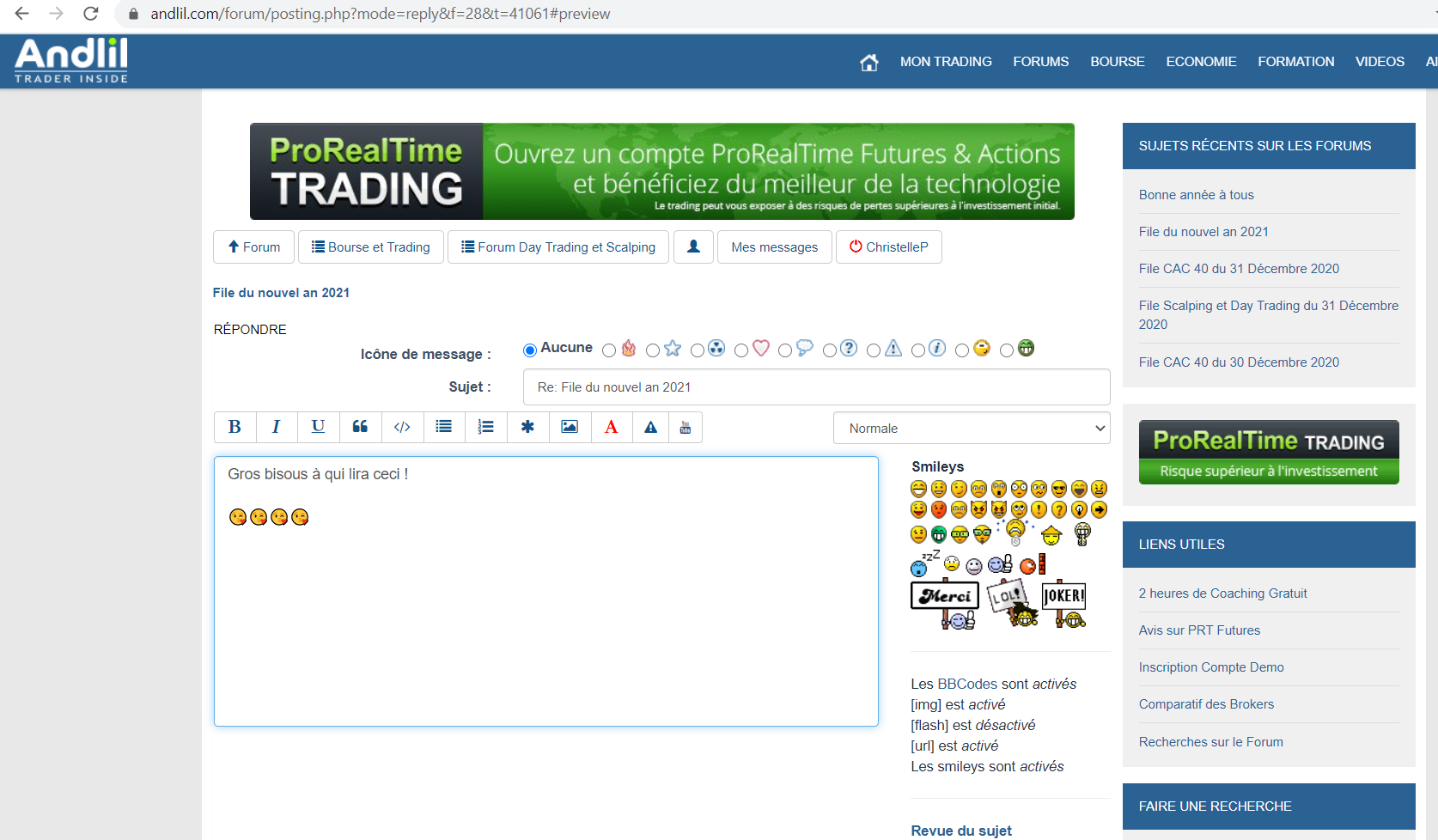Click the ProRealTime Trading top banner ad
Screen dimensions: 1438x840
coord(662,172)
